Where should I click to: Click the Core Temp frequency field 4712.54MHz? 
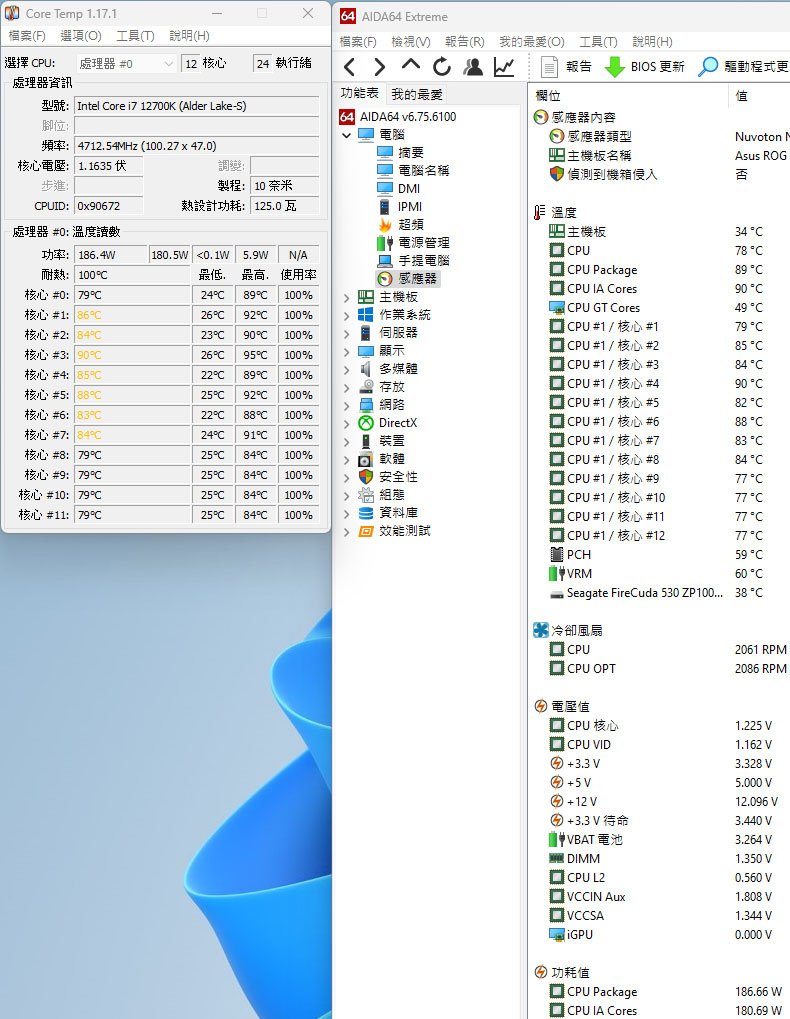coord(197,146)
